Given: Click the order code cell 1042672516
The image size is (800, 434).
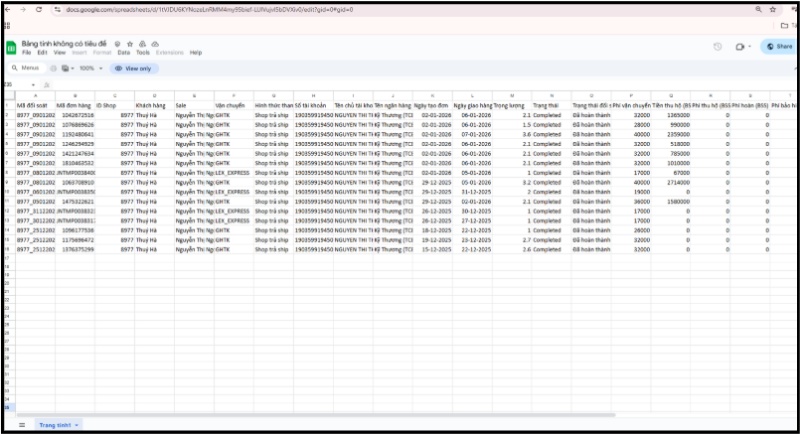Looking at the screenshot, I should 75,115.
